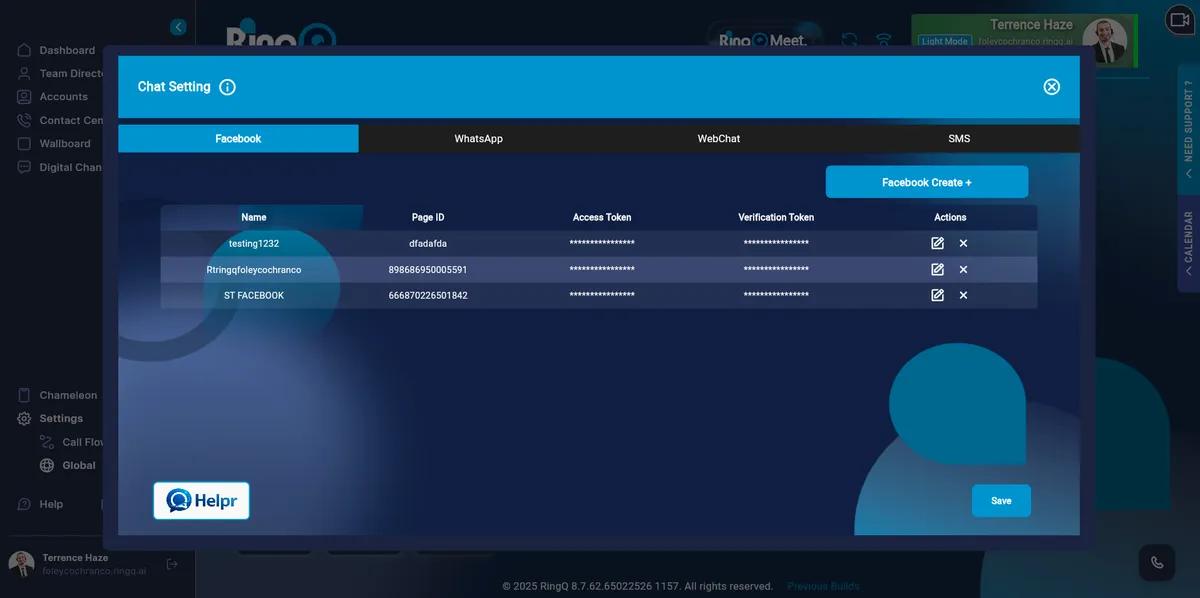
Task: Click the Access Token column header
Action: (x=602, y=217)
